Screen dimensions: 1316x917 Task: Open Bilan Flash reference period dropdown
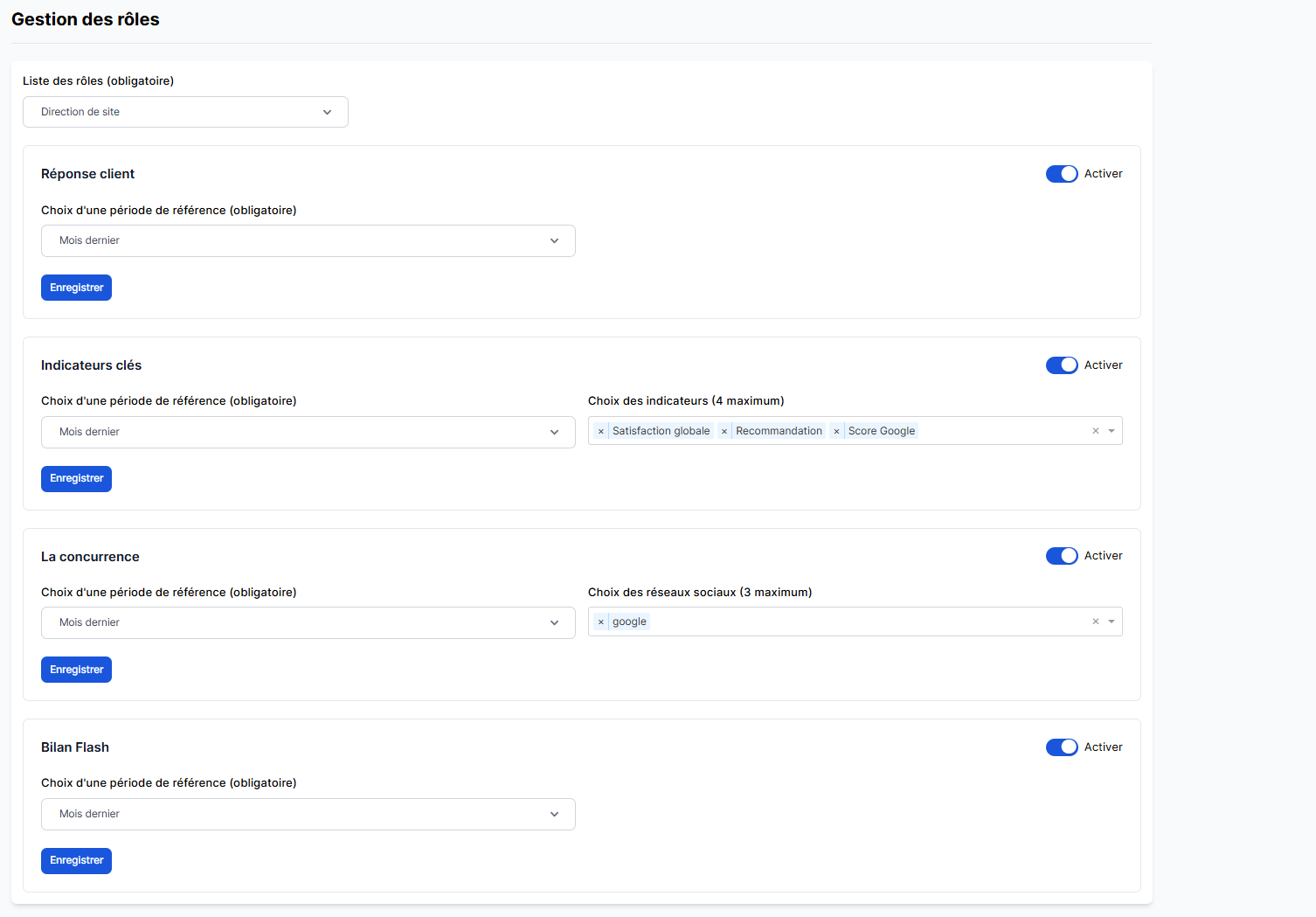click(308, 814)
